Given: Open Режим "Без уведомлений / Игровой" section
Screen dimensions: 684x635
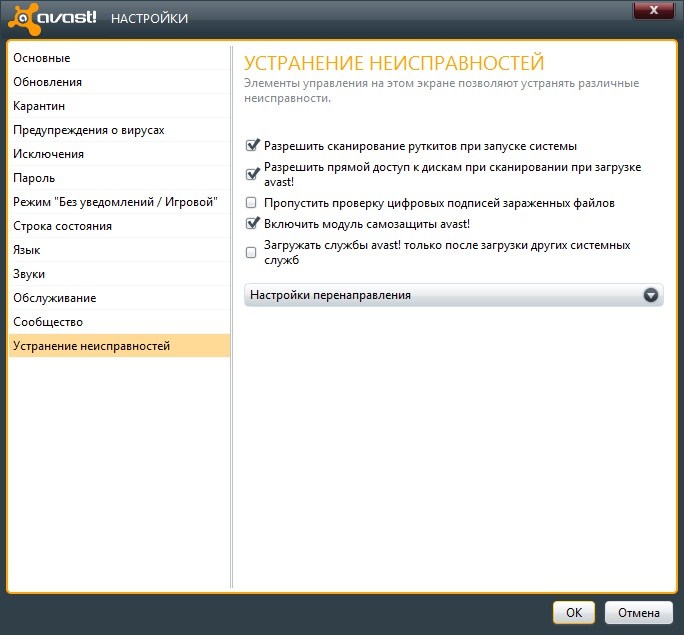Looking at the screenshot, I should coord(119,202).
